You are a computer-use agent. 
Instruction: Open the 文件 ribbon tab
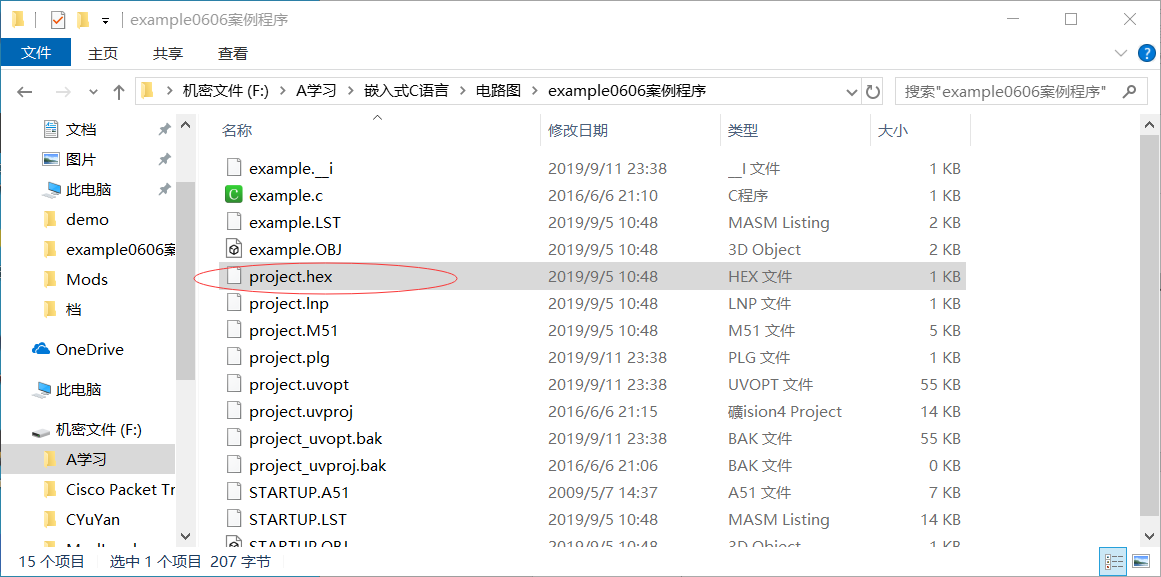[x=36, y=53]
